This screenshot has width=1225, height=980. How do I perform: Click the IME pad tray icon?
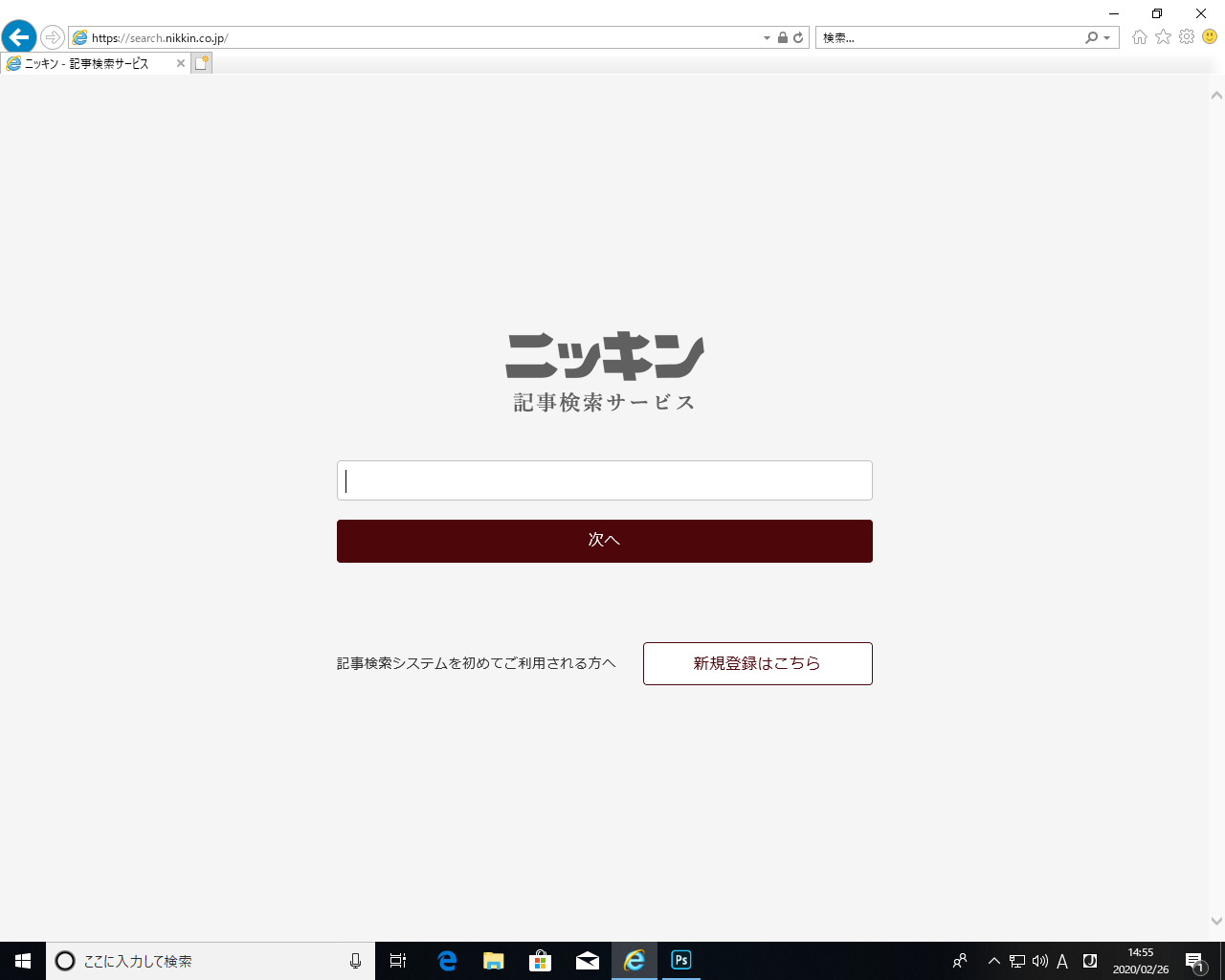pos(1089,961)
